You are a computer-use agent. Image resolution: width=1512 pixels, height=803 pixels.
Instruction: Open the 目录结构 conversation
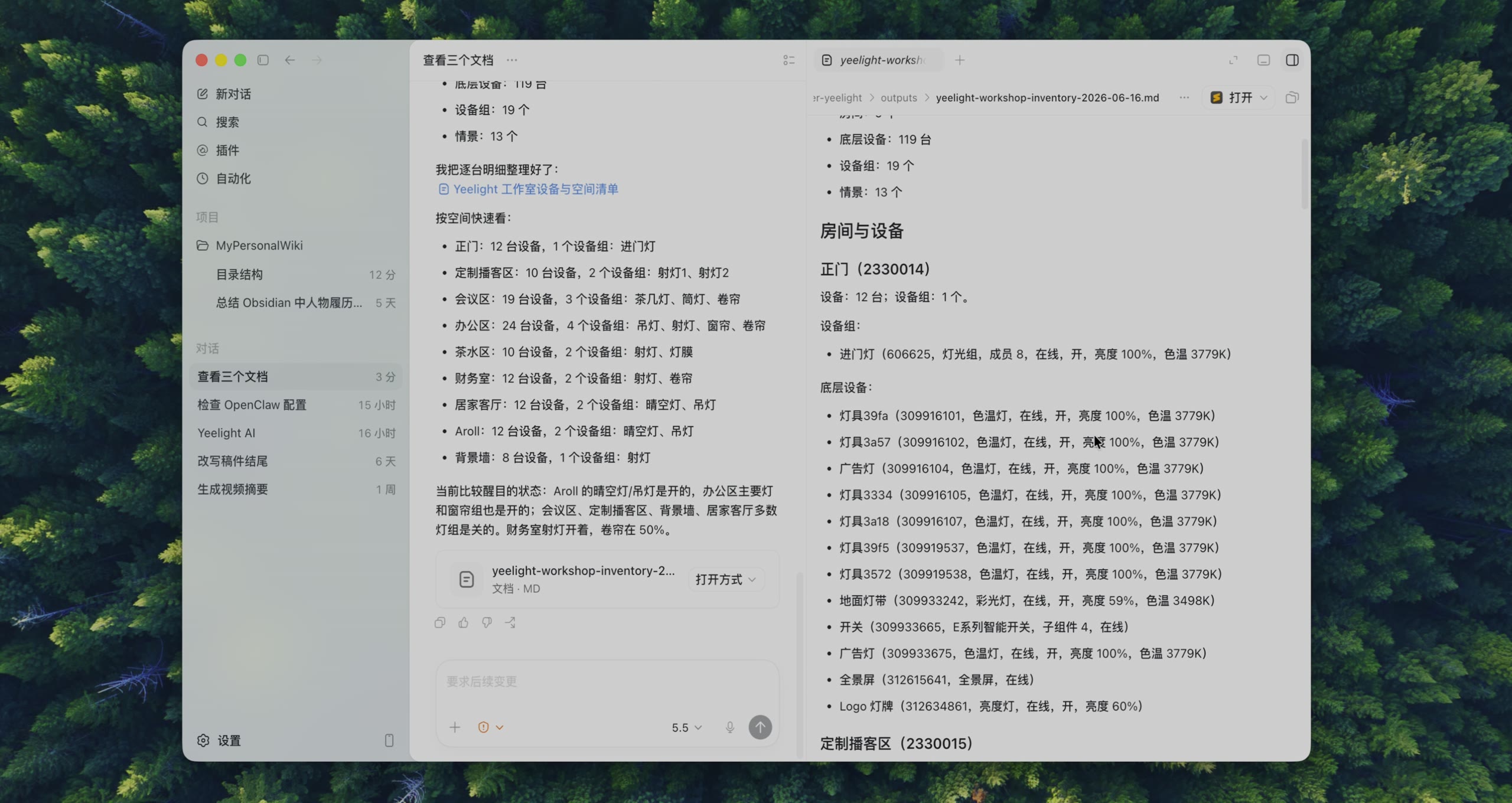295,275
